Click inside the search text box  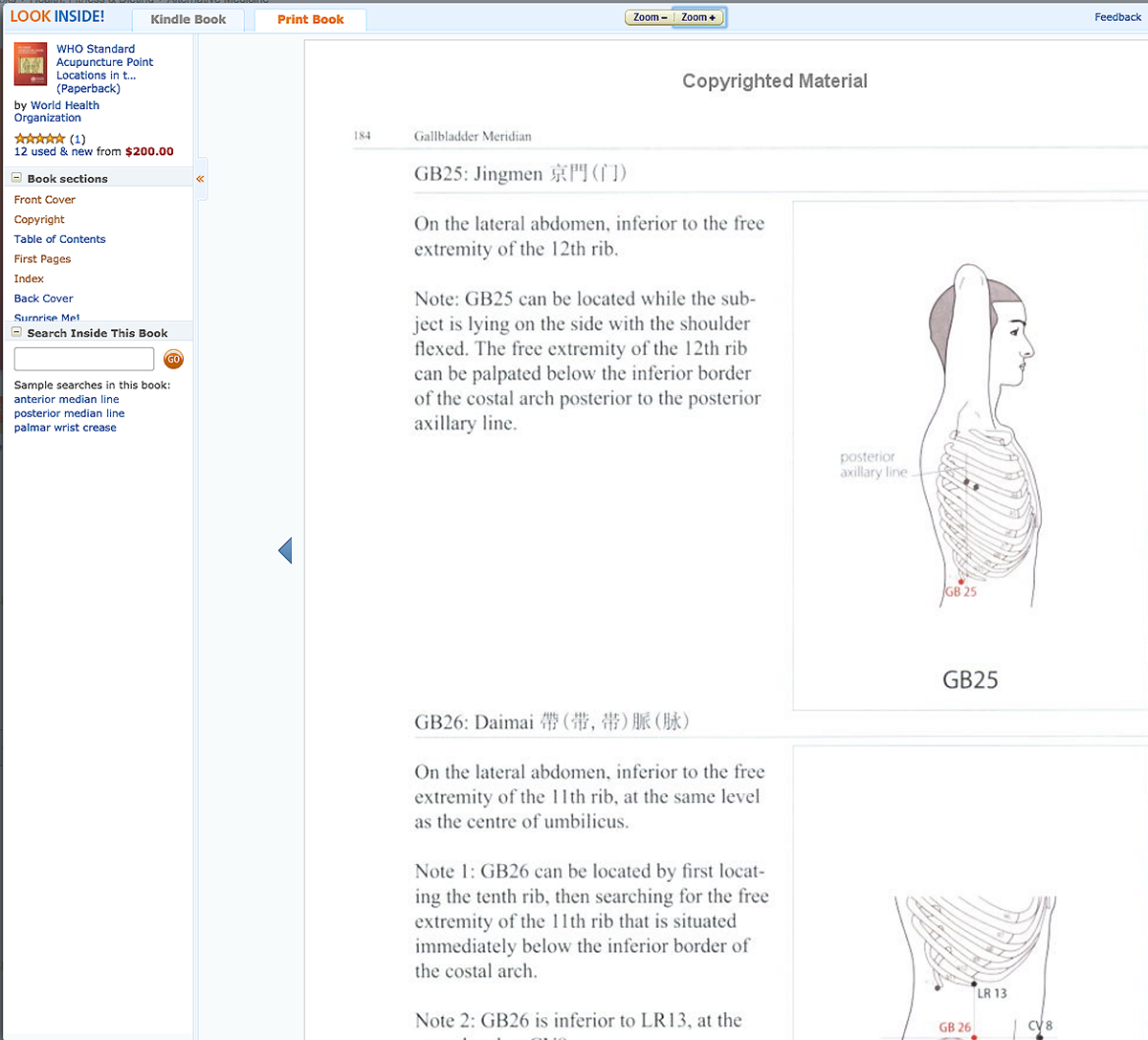[x=83, y=359]
